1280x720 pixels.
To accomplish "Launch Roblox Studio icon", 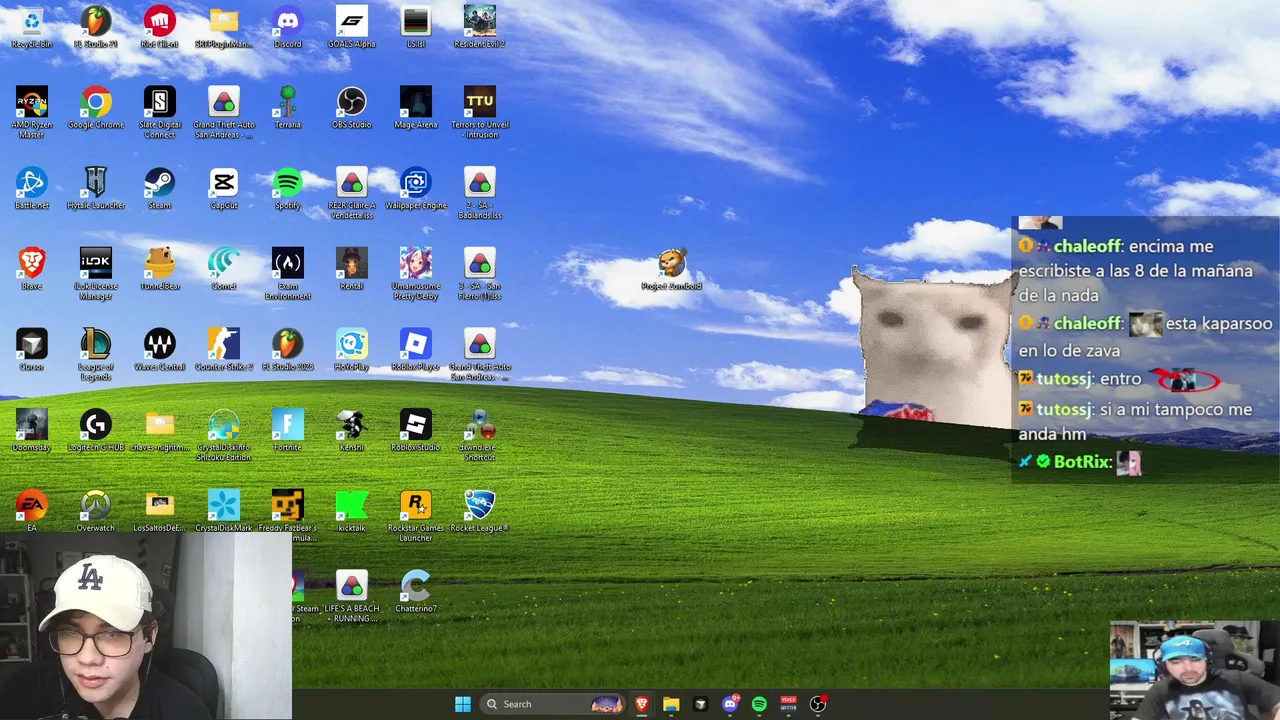I will 416,430.
